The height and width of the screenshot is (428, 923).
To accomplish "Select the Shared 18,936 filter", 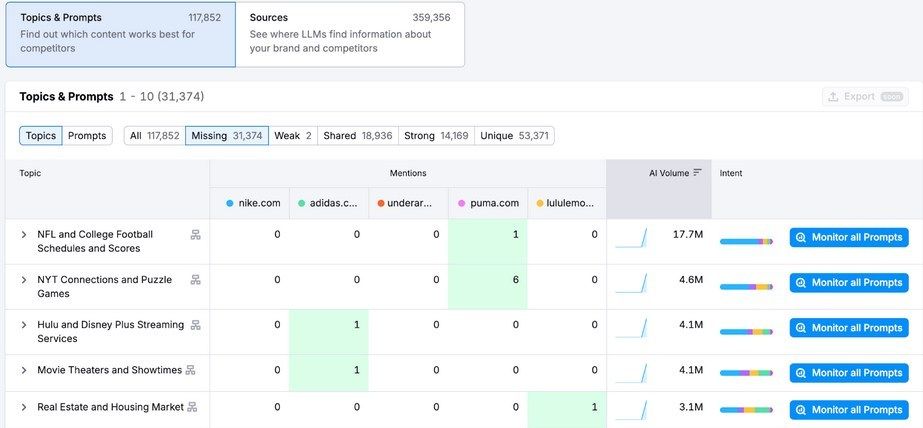I will pos(358,135).
